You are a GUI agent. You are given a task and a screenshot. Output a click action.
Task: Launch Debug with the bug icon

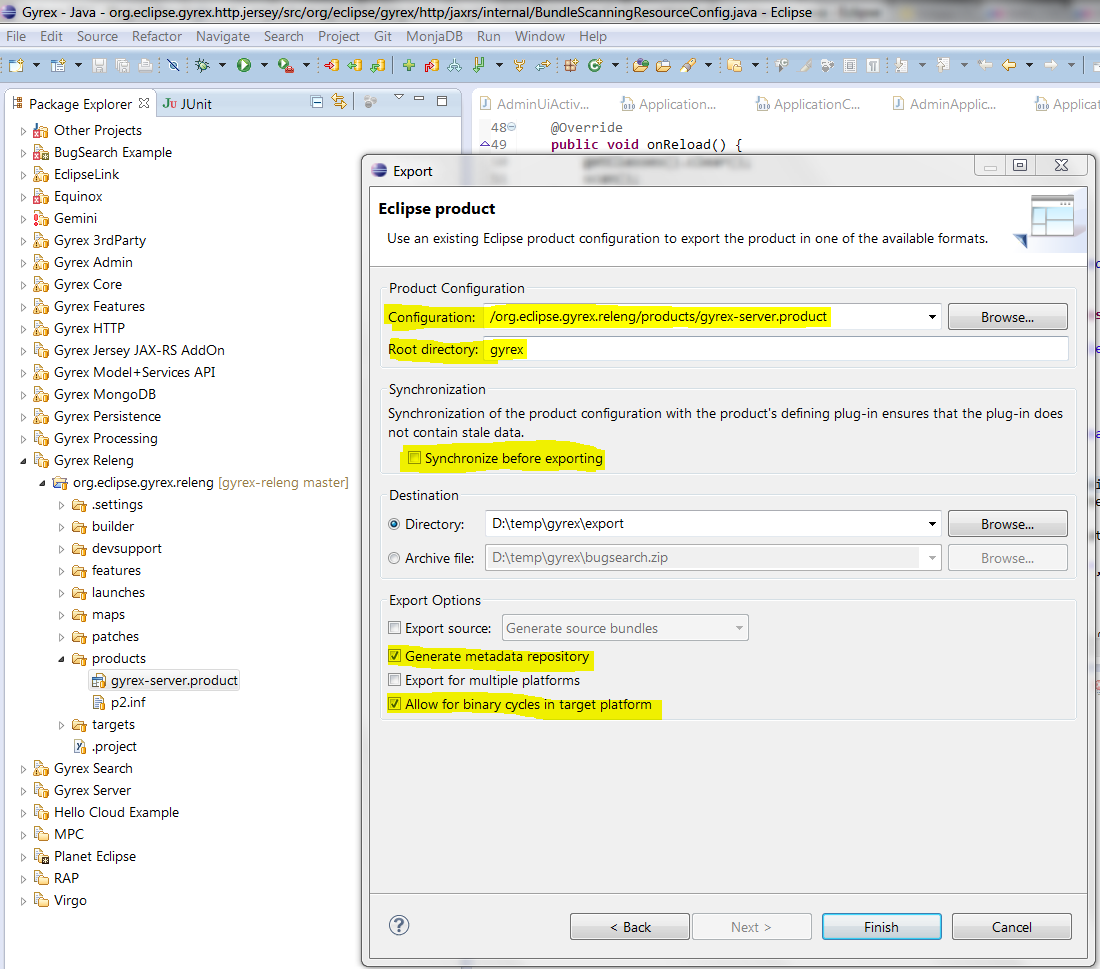[x=203, y=65]
